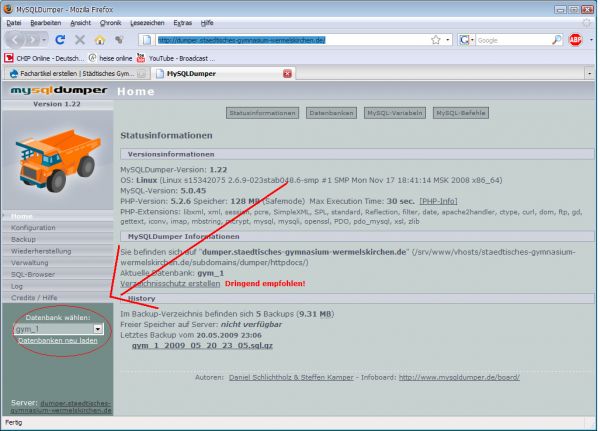
Task: Open the CHIP Online bookmark
Action: point(44,58)
